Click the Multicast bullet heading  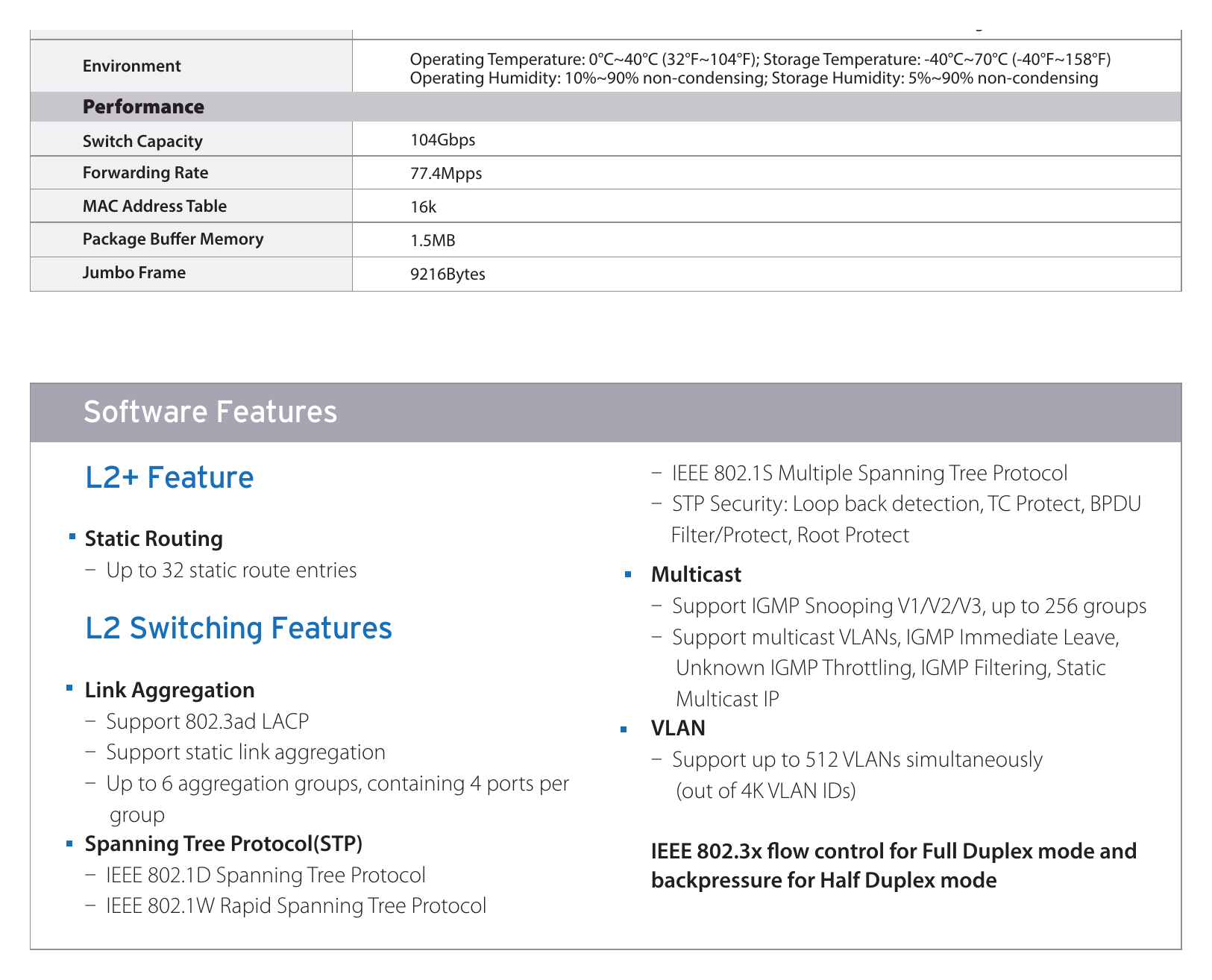696,574
